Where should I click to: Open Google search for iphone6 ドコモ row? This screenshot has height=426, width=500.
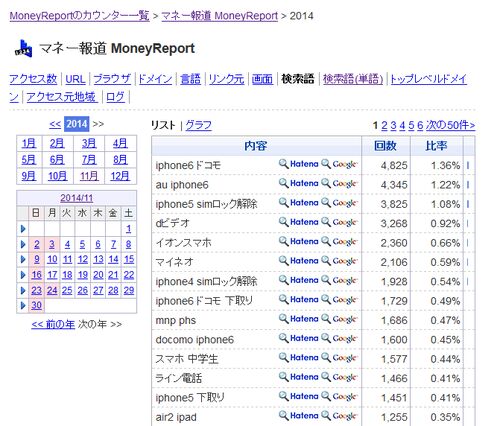(340, 164)
